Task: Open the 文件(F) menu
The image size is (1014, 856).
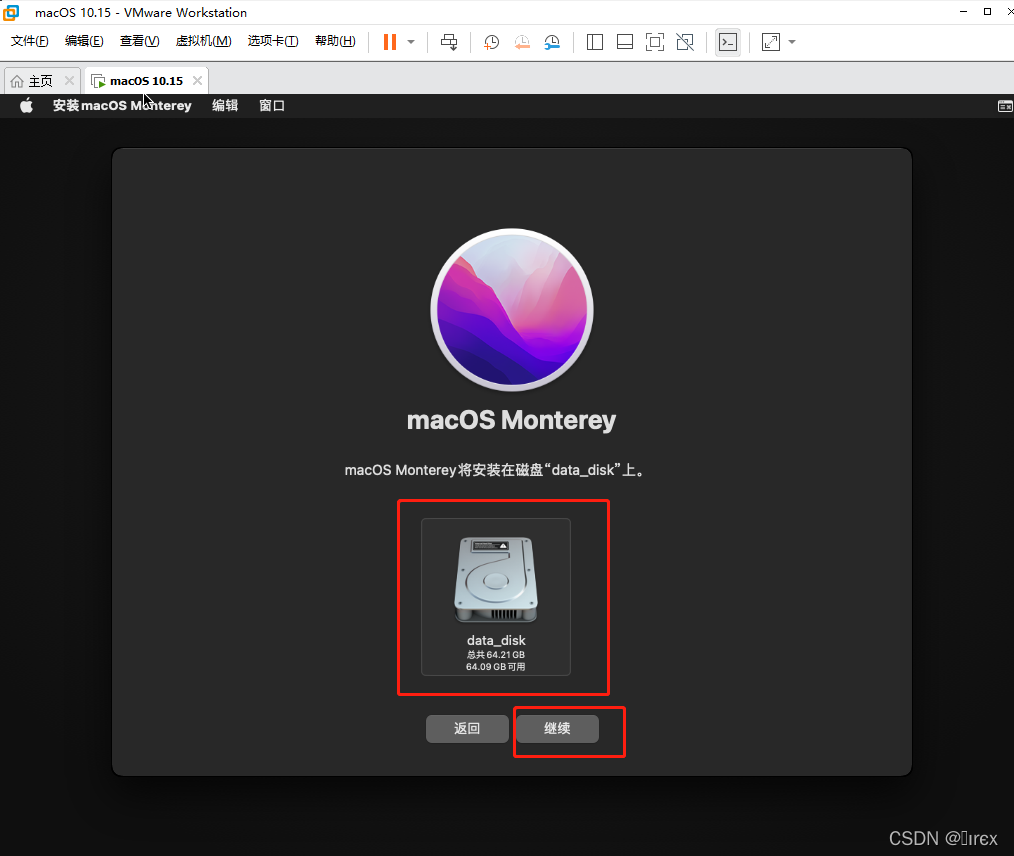Action: point(30,41)
